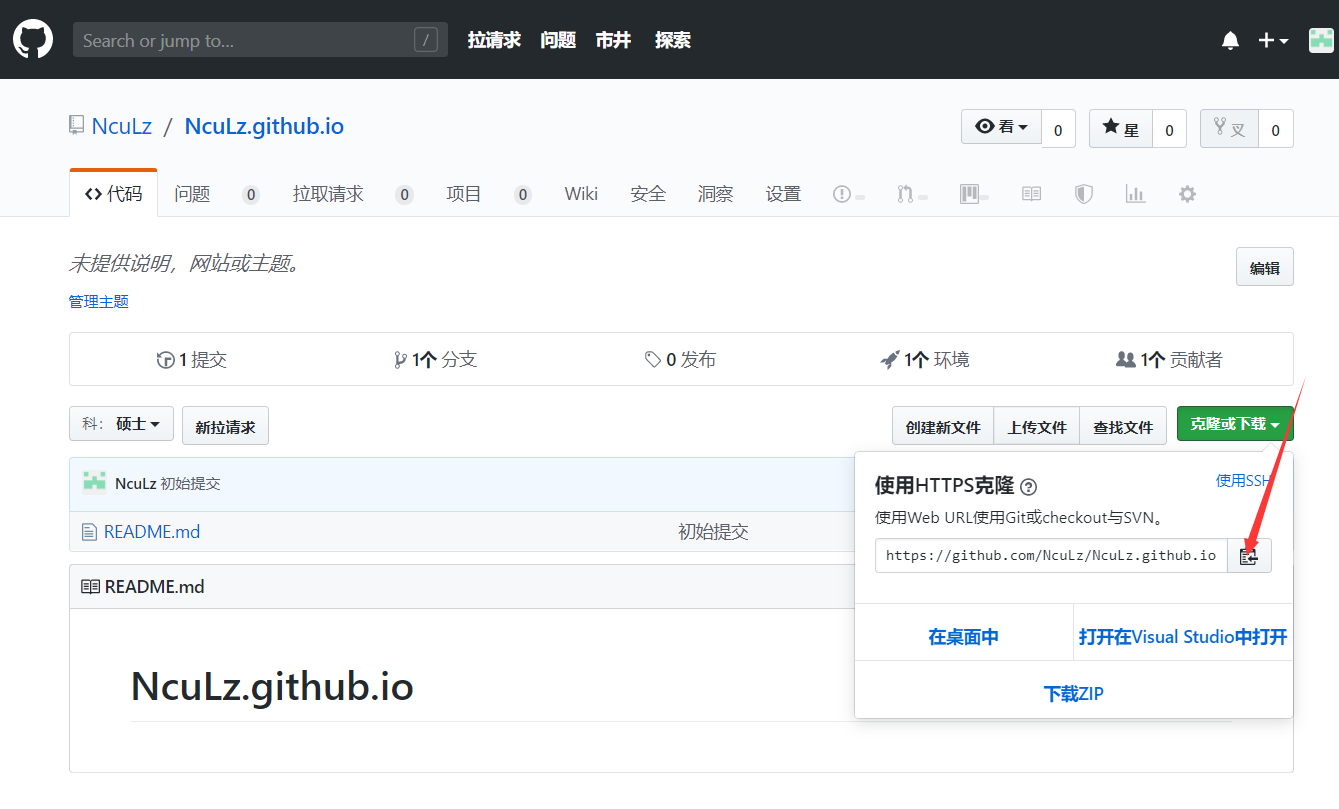
Task: Click the faded project board icon in tab bar
Action: [968, 194]
